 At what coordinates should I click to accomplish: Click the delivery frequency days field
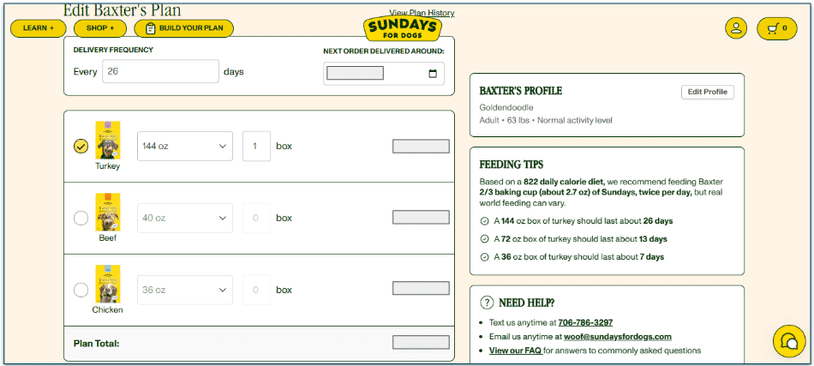coord(160,71)
